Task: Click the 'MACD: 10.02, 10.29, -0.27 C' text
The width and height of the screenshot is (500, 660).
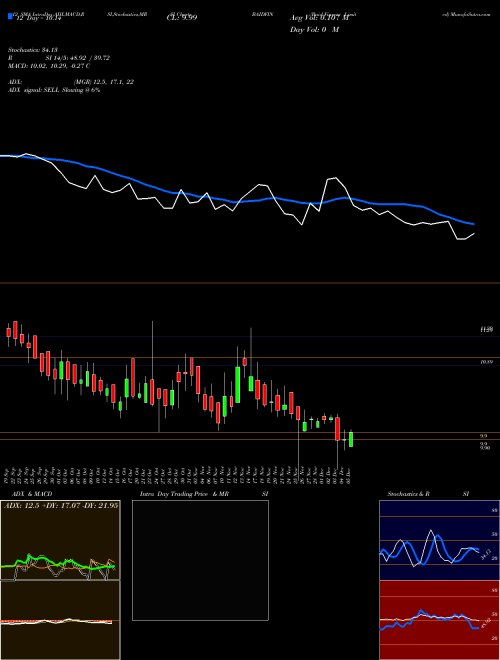Action: pos(49,66)
